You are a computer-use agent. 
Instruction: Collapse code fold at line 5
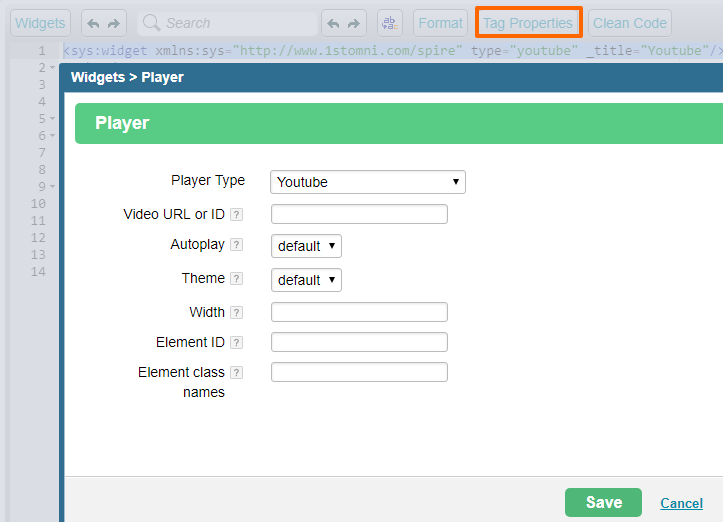53,119
